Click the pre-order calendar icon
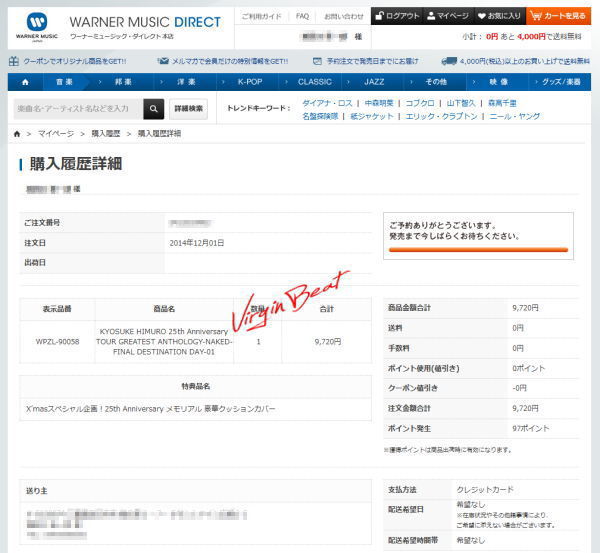This screenshot has height=553, width=600. pyautogui.click(x=317, y=61)
